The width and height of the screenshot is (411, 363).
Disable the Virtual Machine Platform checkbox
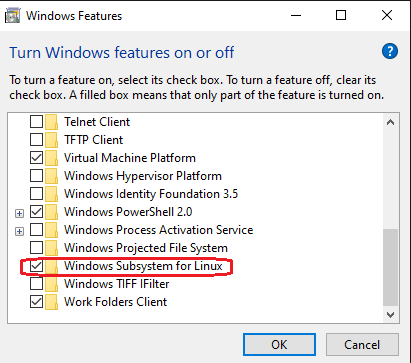[x=36, y=158]
